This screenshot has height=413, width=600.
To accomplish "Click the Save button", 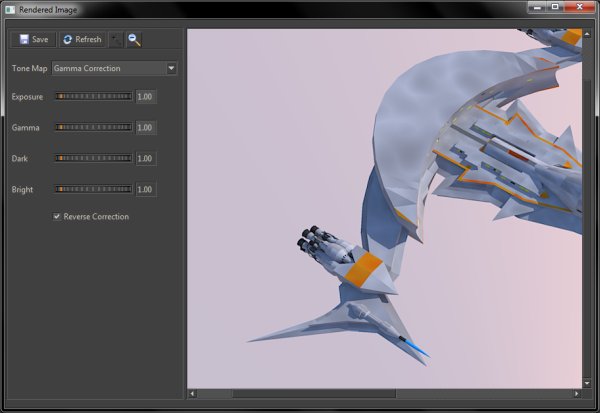I will [x=33, y=40].
